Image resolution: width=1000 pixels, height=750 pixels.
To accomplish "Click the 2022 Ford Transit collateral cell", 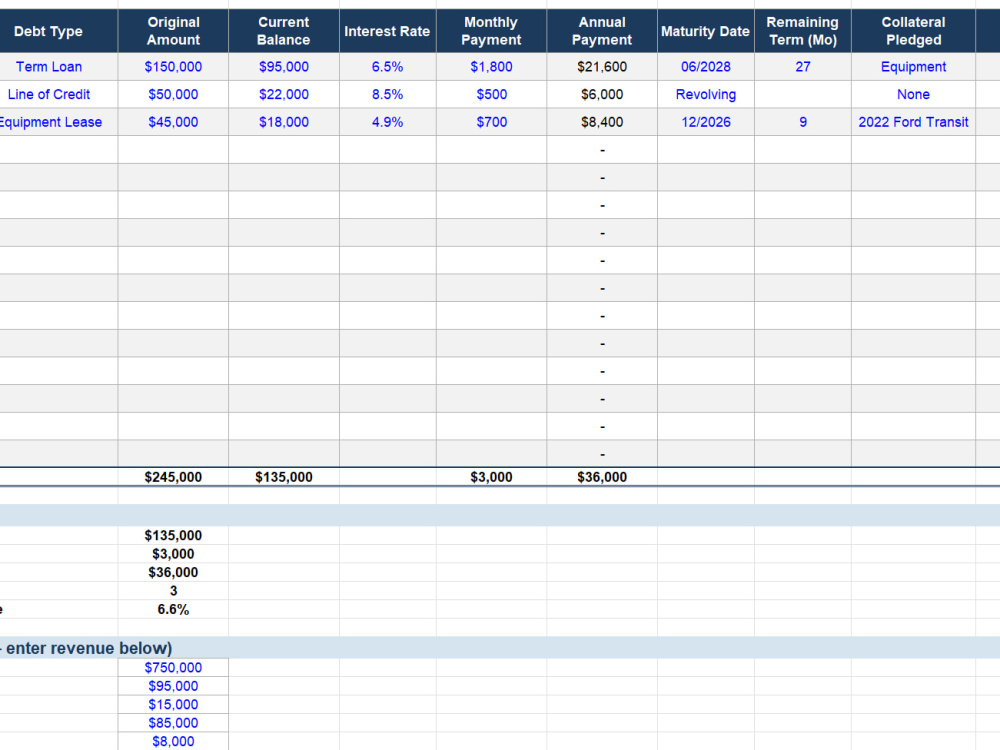I will [x=913, y=122].
